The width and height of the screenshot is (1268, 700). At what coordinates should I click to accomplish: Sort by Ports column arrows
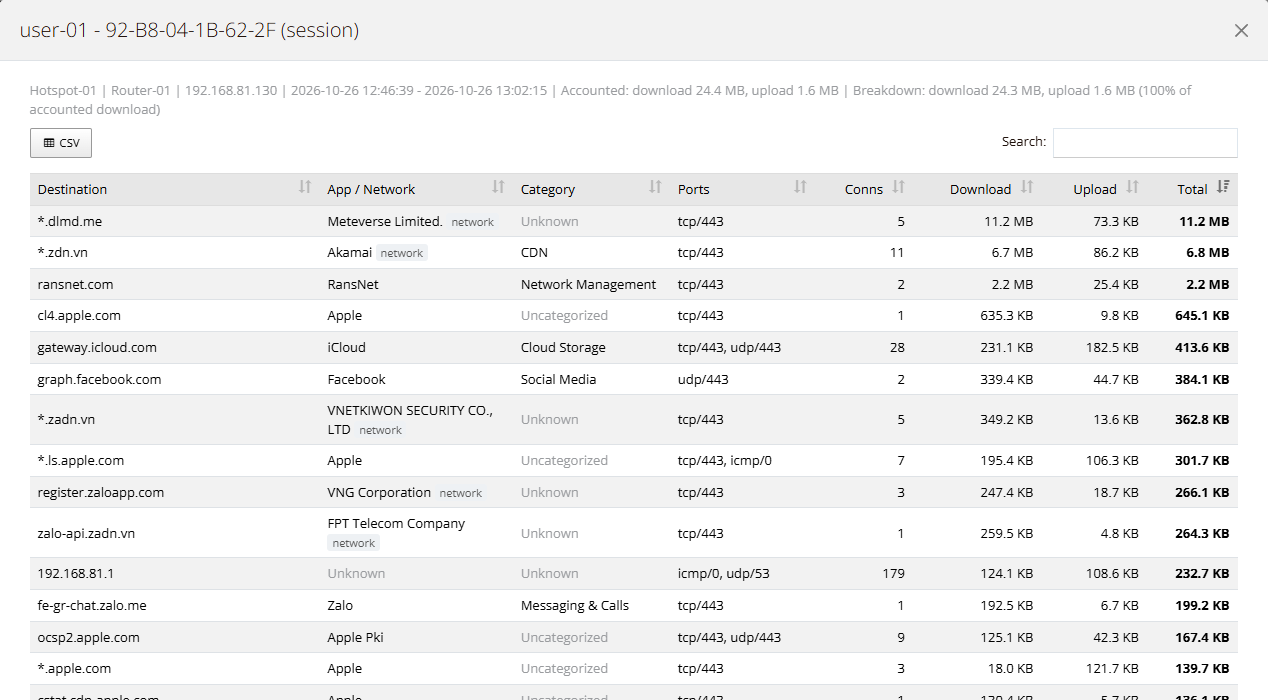click(x=800, y=187)
